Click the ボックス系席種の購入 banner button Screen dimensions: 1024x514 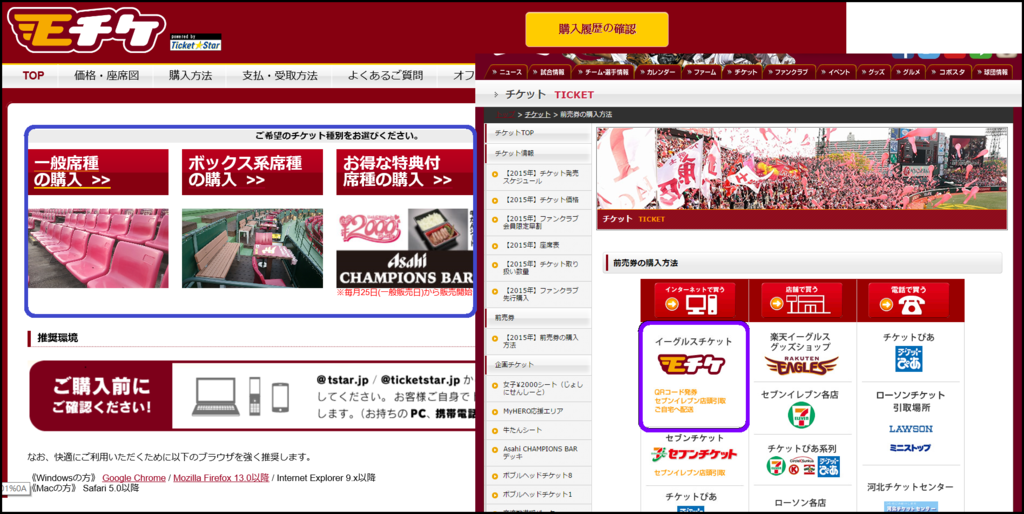[252, 172]
